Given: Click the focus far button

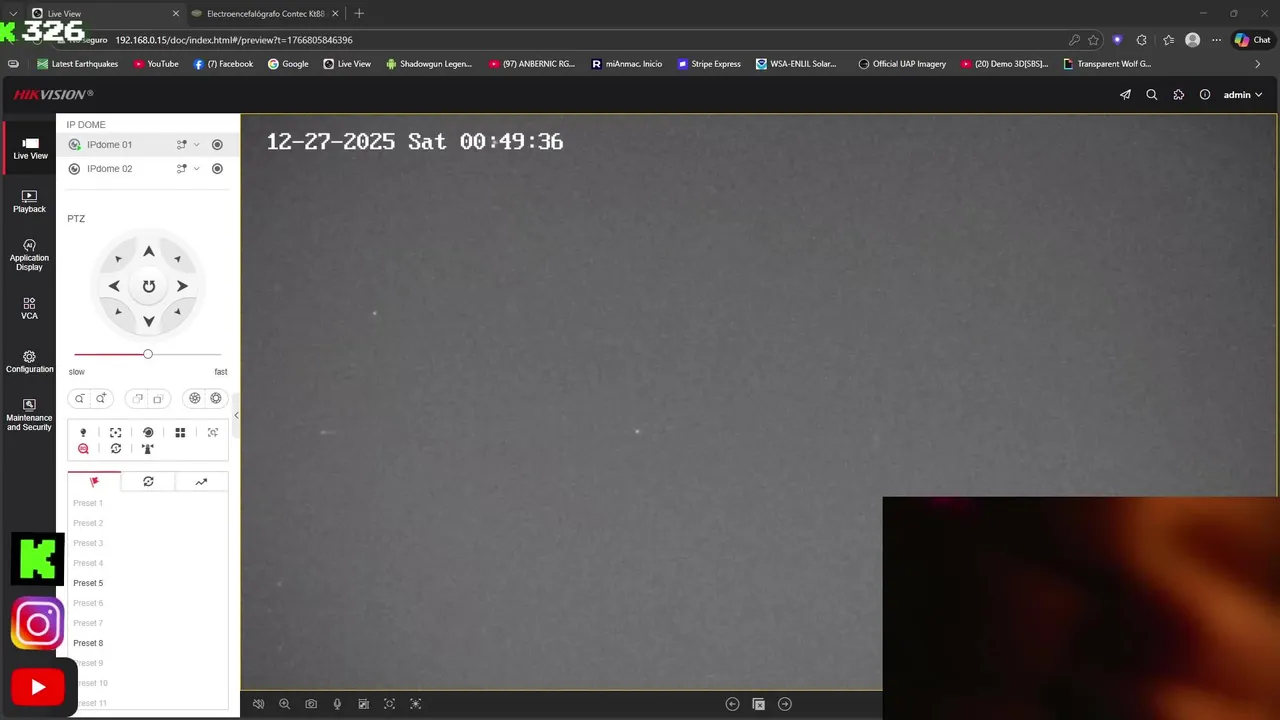Looking at the screenshot, I should click(x=158, y=398).
